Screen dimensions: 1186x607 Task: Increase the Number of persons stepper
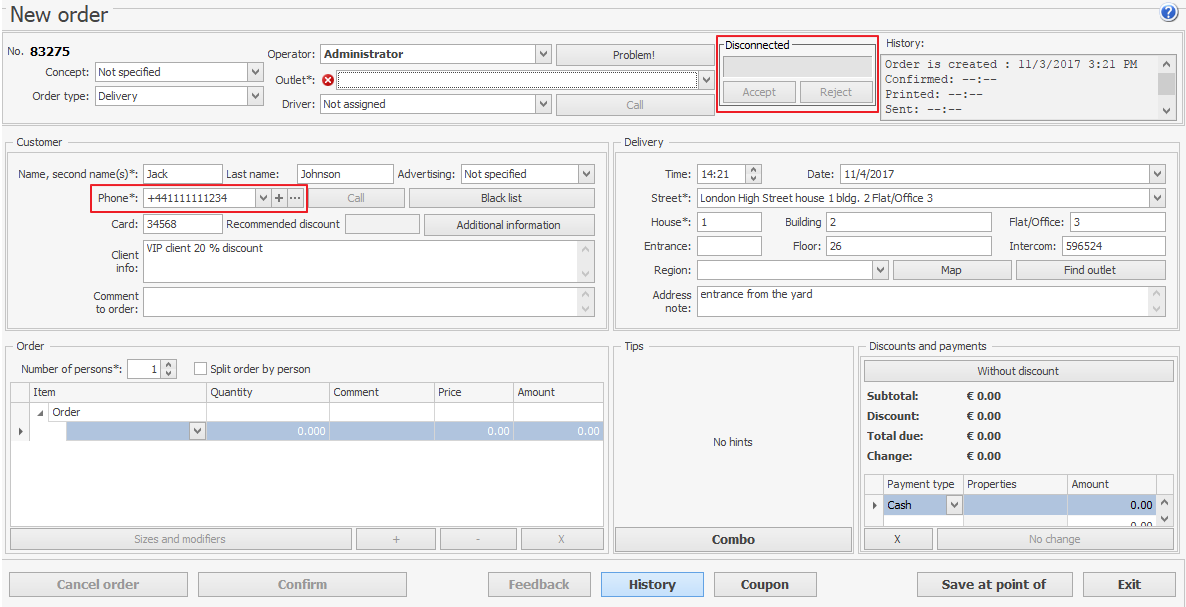pyautogui.click(x=169, y=365)
